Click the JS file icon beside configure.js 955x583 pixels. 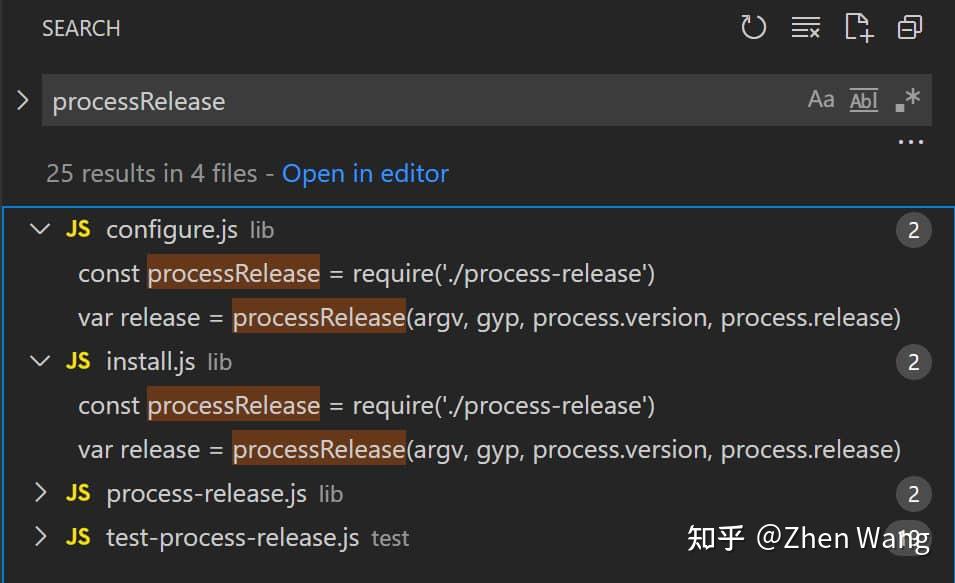(x=78, y=229)
